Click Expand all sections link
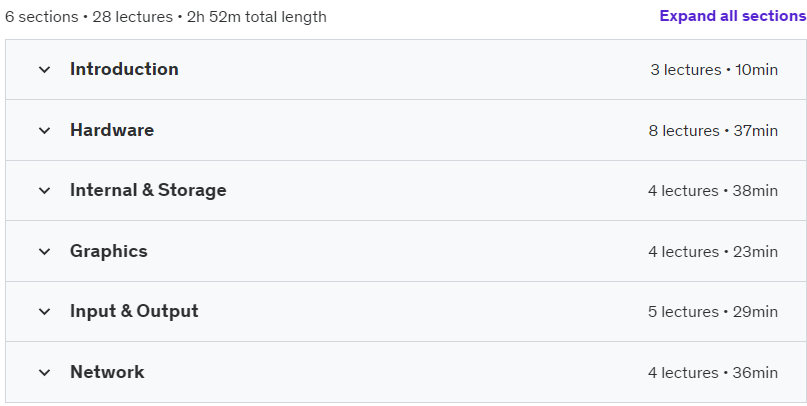Screen dimensions: 807x406 733,16
